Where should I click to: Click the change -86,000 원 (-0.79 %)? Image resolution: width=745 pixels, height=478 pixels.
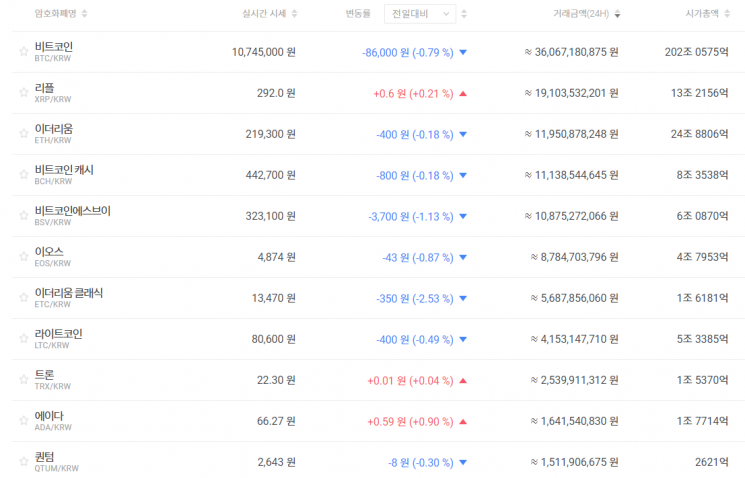(x=408, y=52)
